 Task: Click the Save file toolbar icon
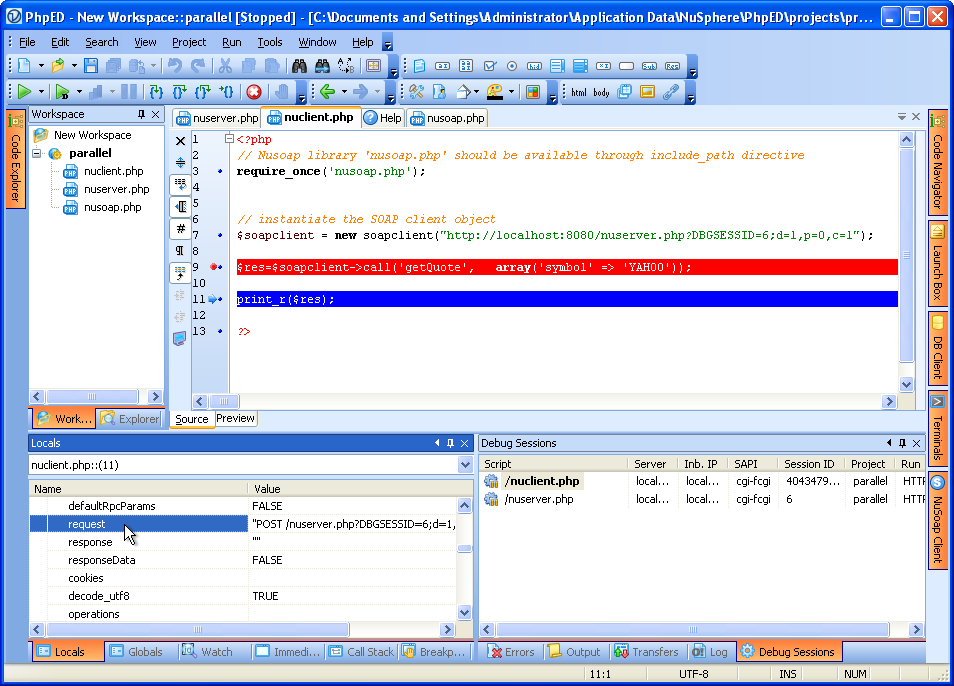[91, 66]
